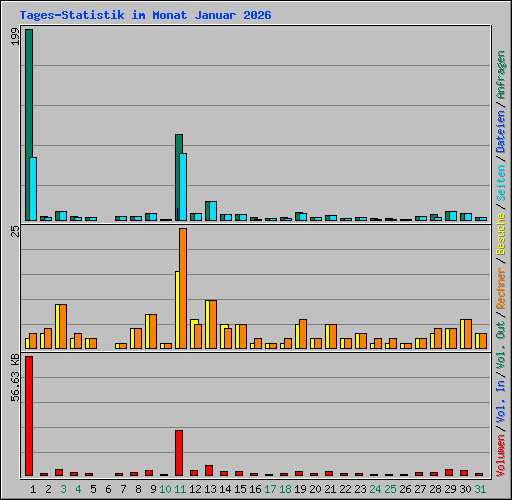512x500 pixels.
Task: Click day label '26' on the axis
Action: [405, 489]
